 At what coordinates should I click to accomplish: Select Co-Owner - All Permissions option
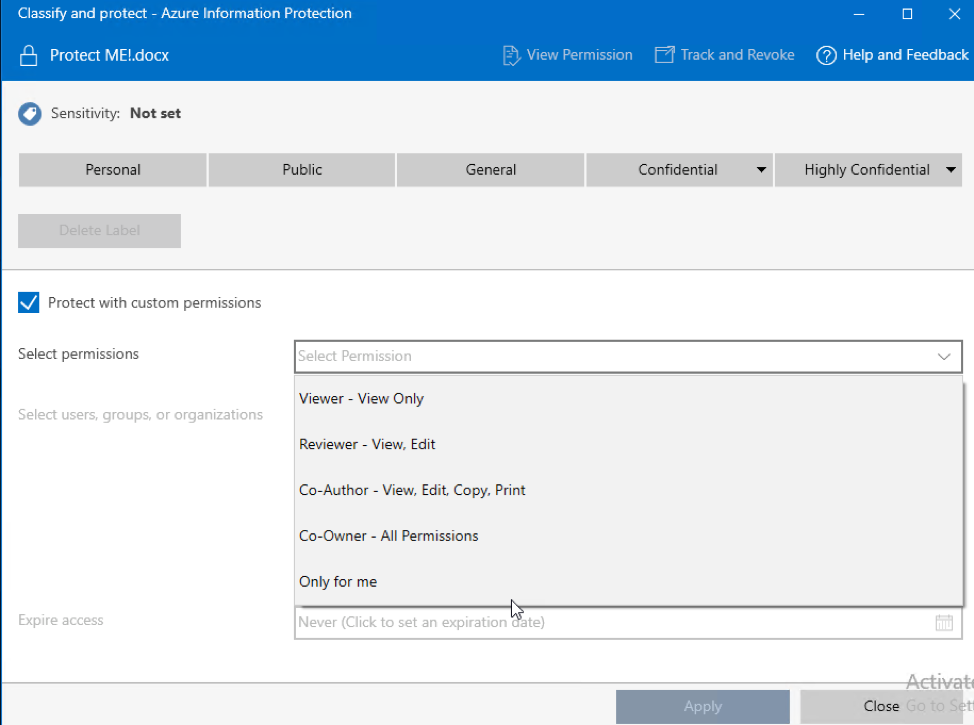point(629,536)
